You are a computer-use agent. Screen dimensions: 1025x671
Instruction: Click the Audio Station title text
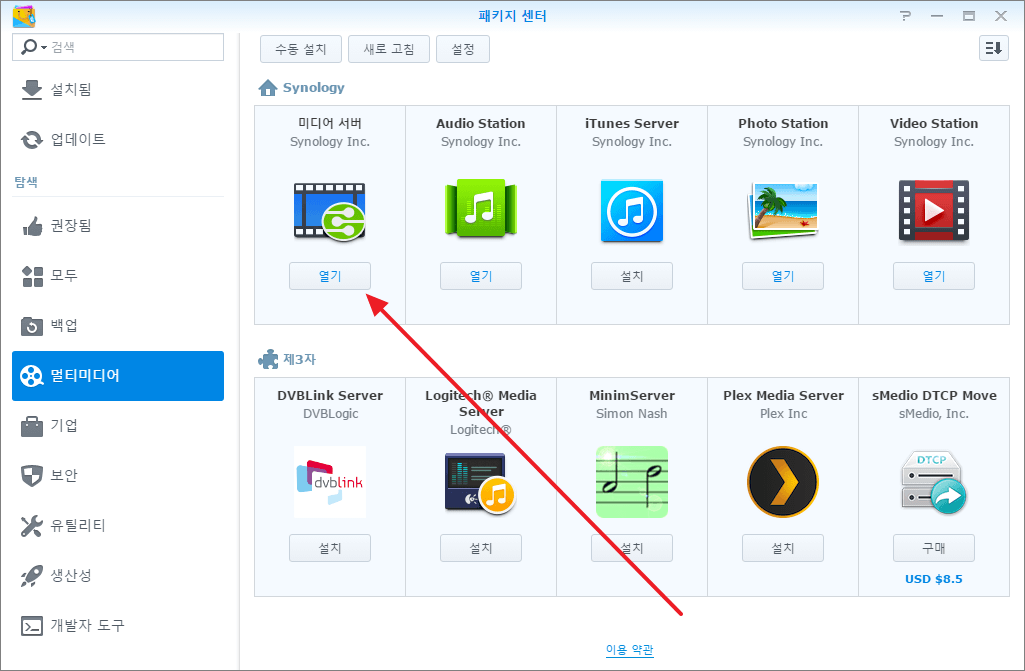[480, 123]
